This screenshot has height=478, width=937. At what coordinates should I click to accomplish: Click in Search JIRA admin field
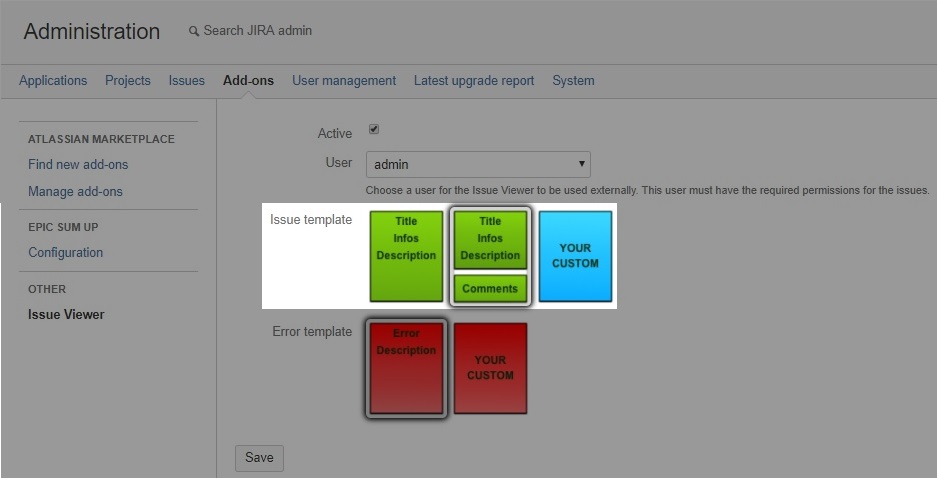click(258, 31)
